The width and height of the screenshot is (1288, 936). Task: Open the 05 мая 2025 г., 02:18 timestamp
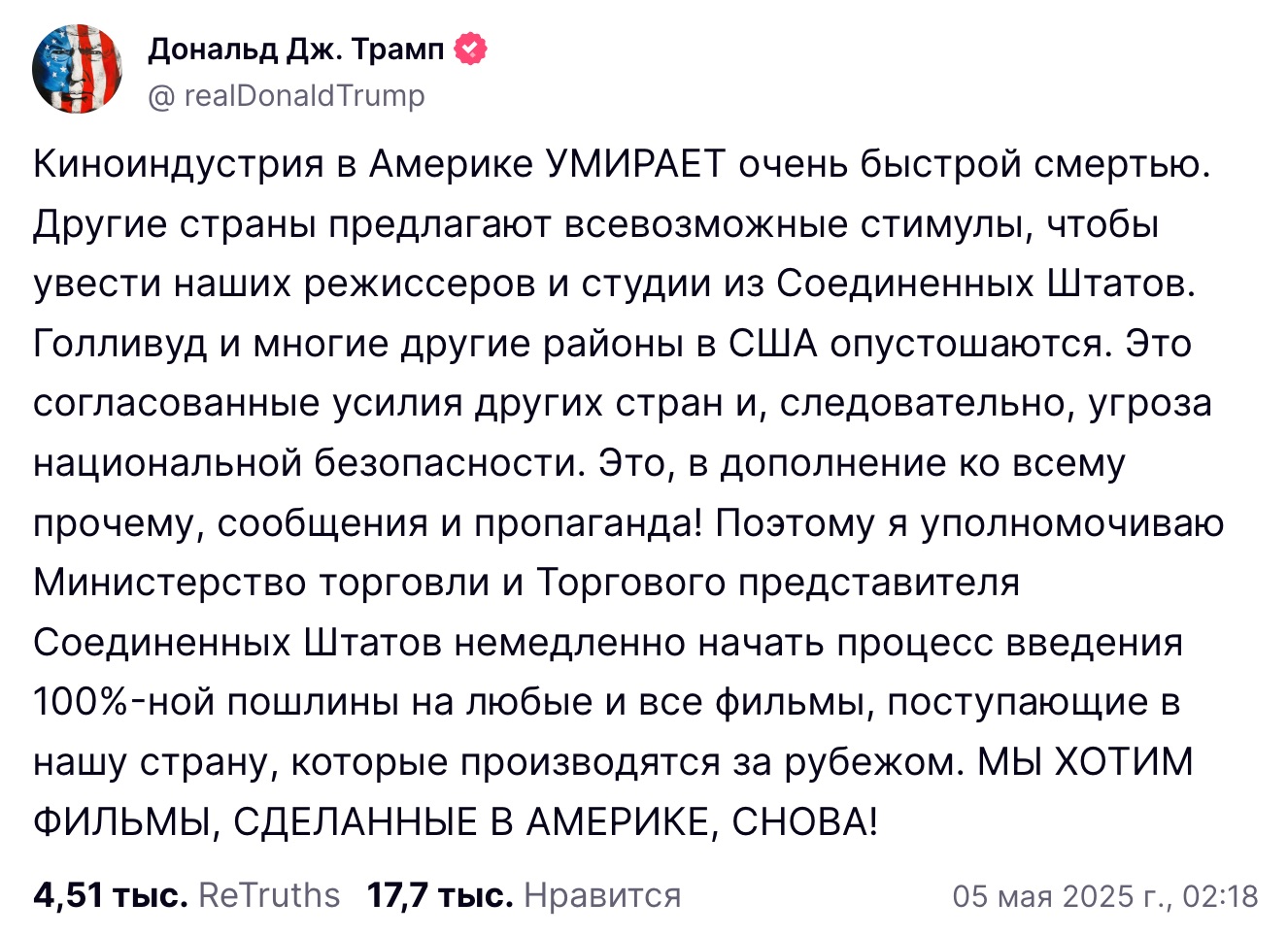1105,896
